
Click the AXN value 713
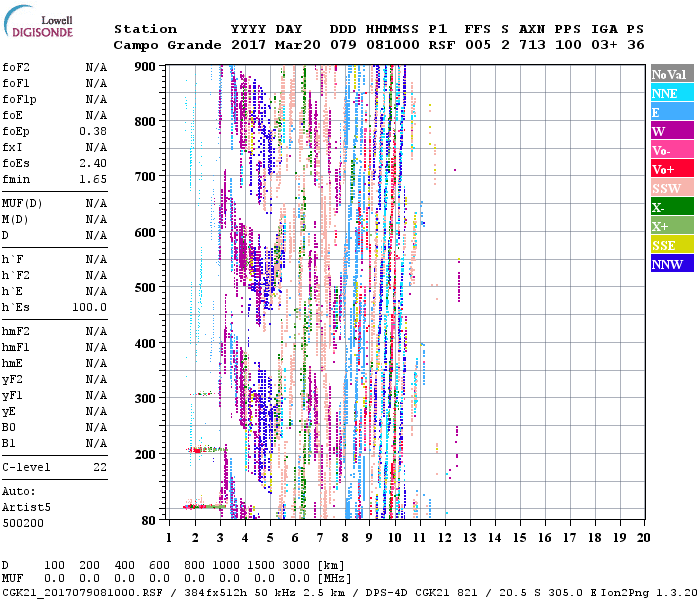click(x=532, y=45)
